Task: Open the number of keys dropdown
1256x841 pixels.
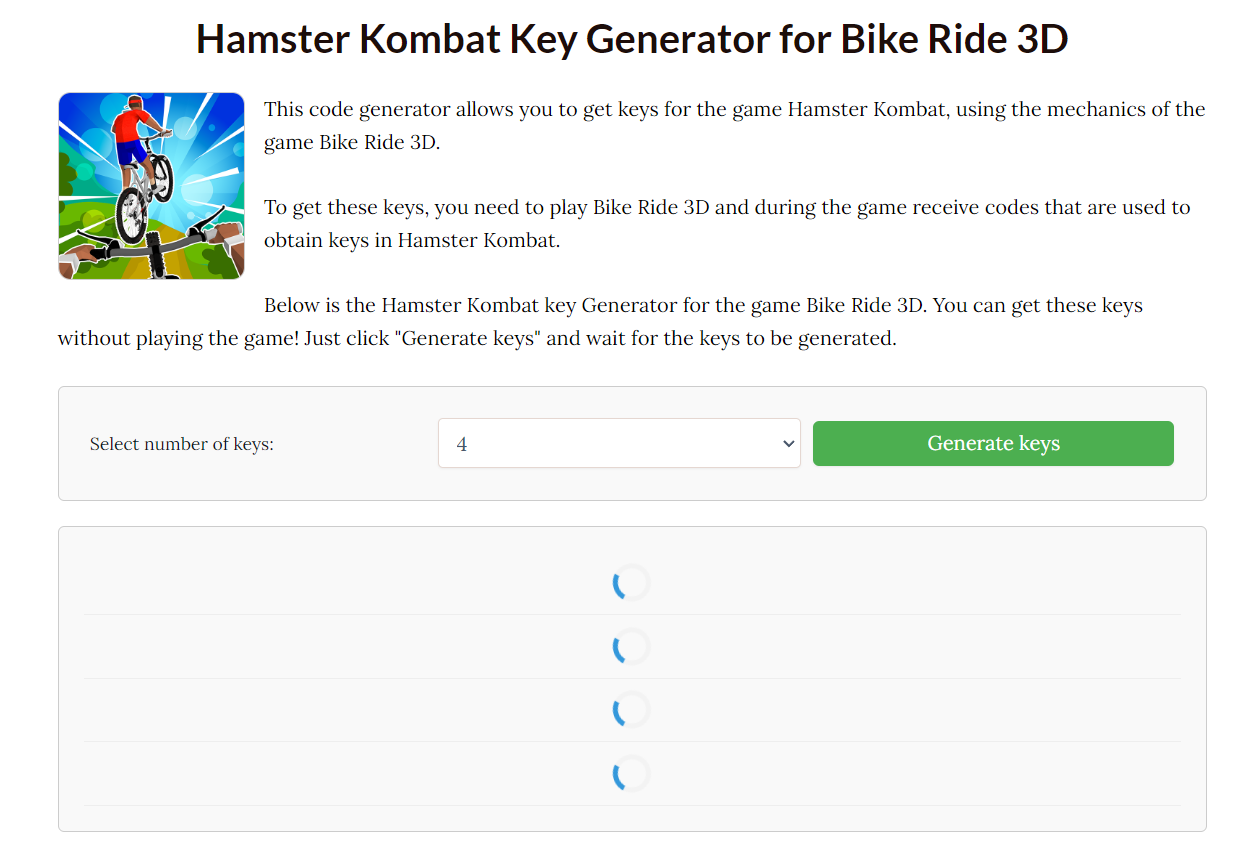Action: coord(619,443)
